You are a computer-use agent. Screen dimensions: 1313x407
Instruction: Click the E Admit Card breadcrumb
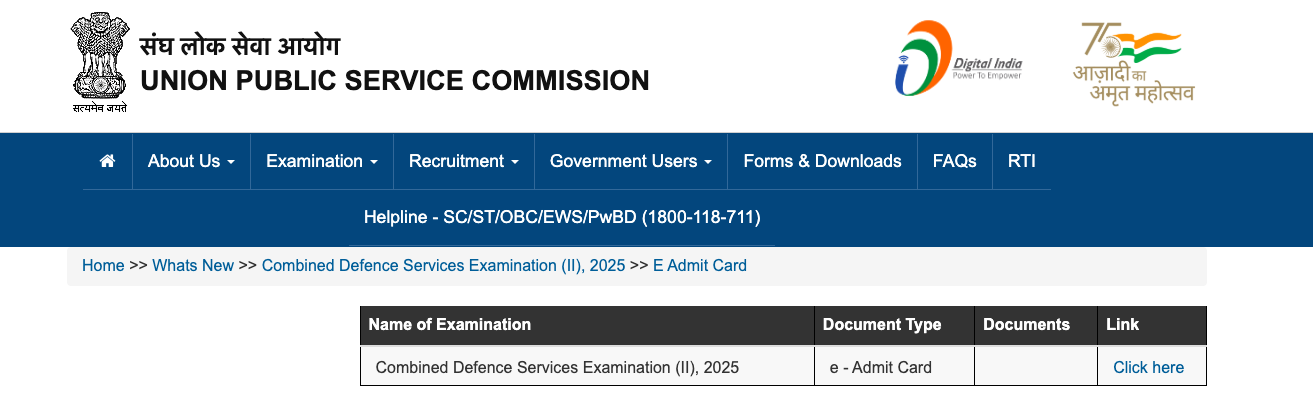point(700,266)
